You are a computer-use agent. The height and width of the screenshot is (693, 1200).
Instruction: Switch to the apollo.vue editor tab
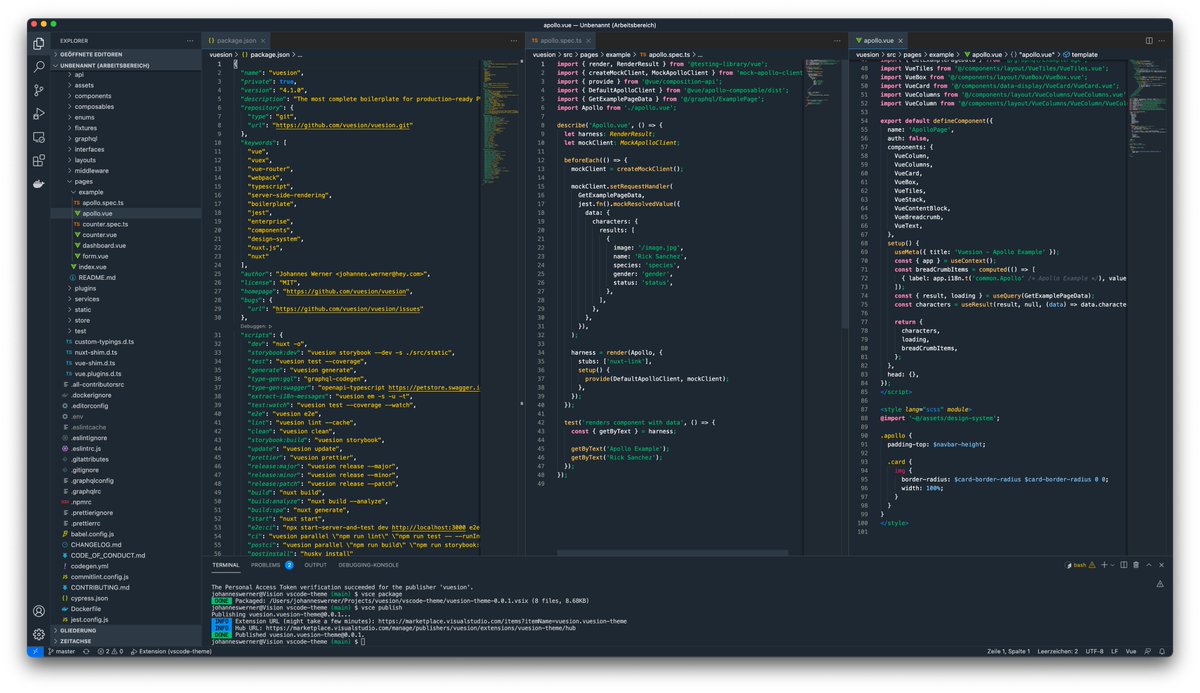point(877,40)
